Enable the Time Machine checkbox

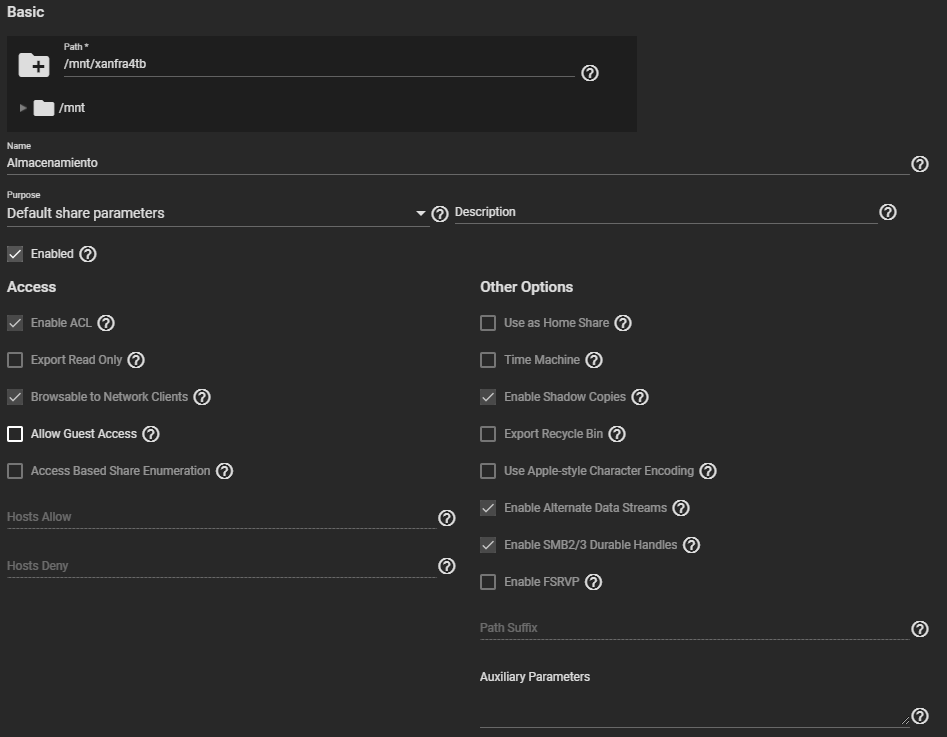(x=488, y=360)
